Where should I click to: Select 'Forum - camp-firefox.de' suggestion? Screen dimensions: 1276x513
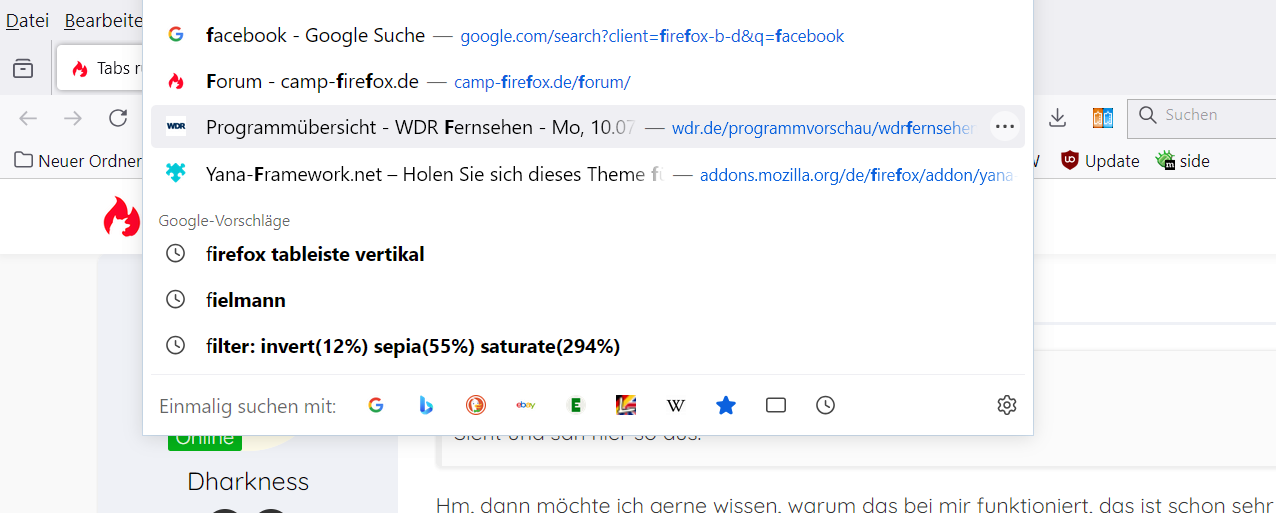(x=588, y=81)
